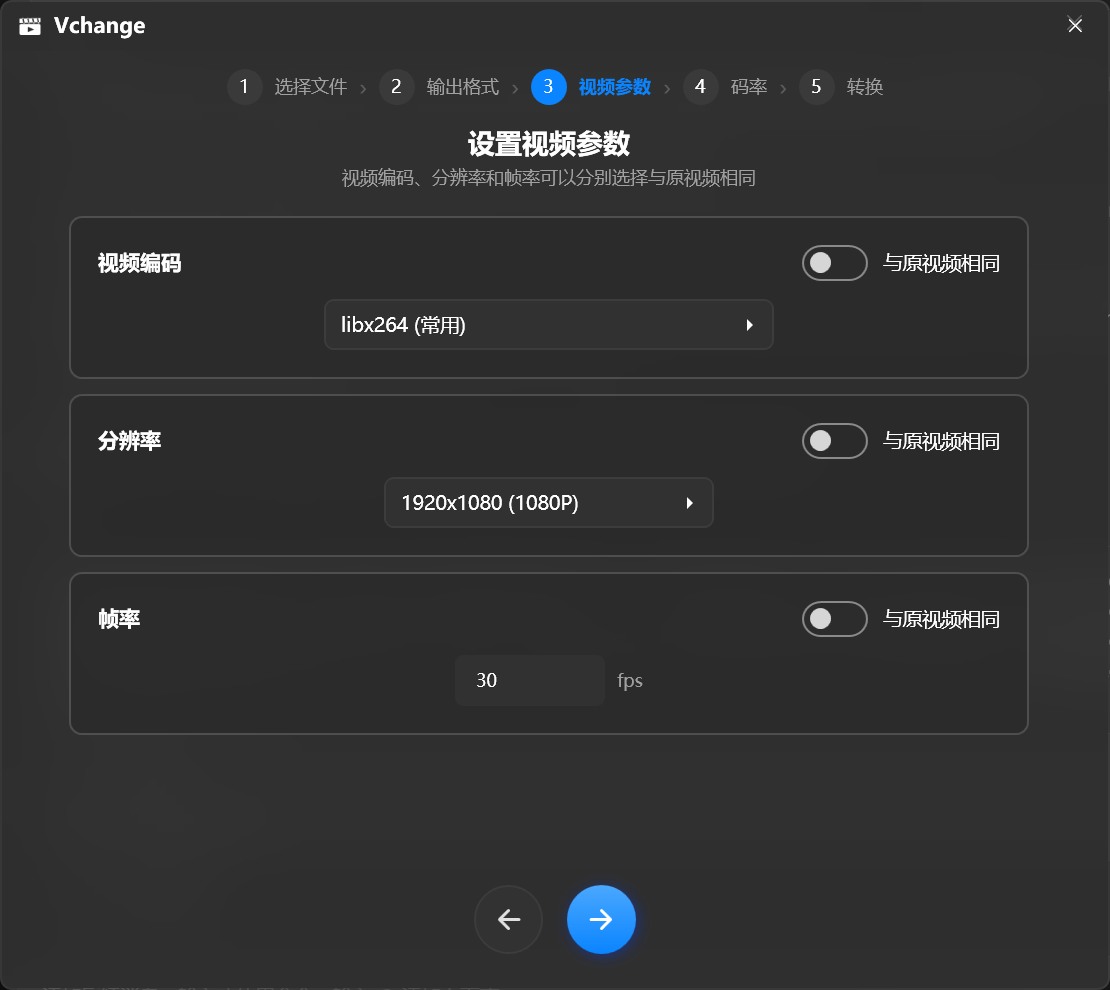Open the libx264 (常用) codec dropdown

point(549,324)
